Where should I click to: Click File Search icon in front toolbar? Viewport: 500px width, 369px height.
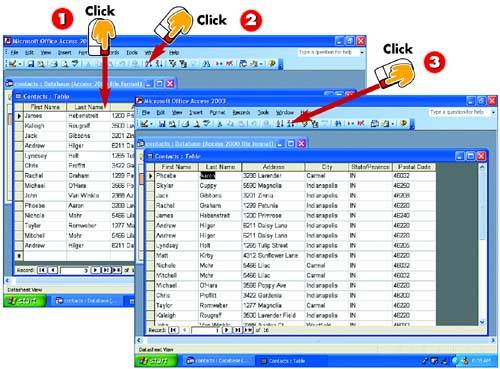click(x=172, y=124)
